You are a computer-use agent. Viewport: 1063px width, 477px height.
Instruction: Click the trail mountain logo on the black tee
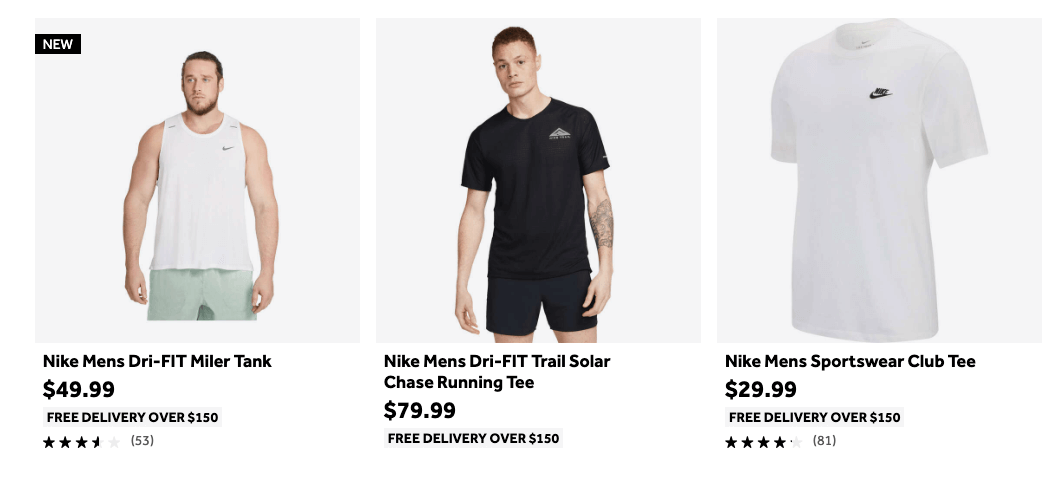coord(561,133)
